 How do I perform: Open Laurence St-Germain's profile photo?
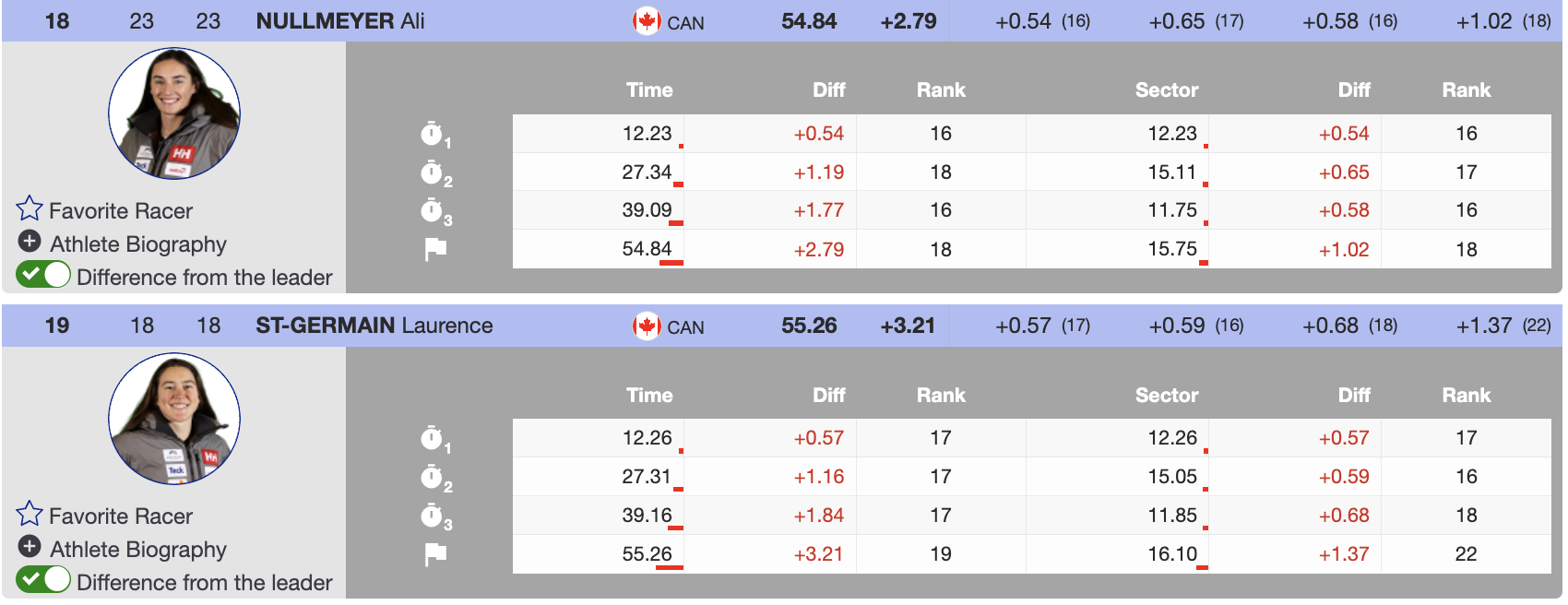tap(174, 419)
